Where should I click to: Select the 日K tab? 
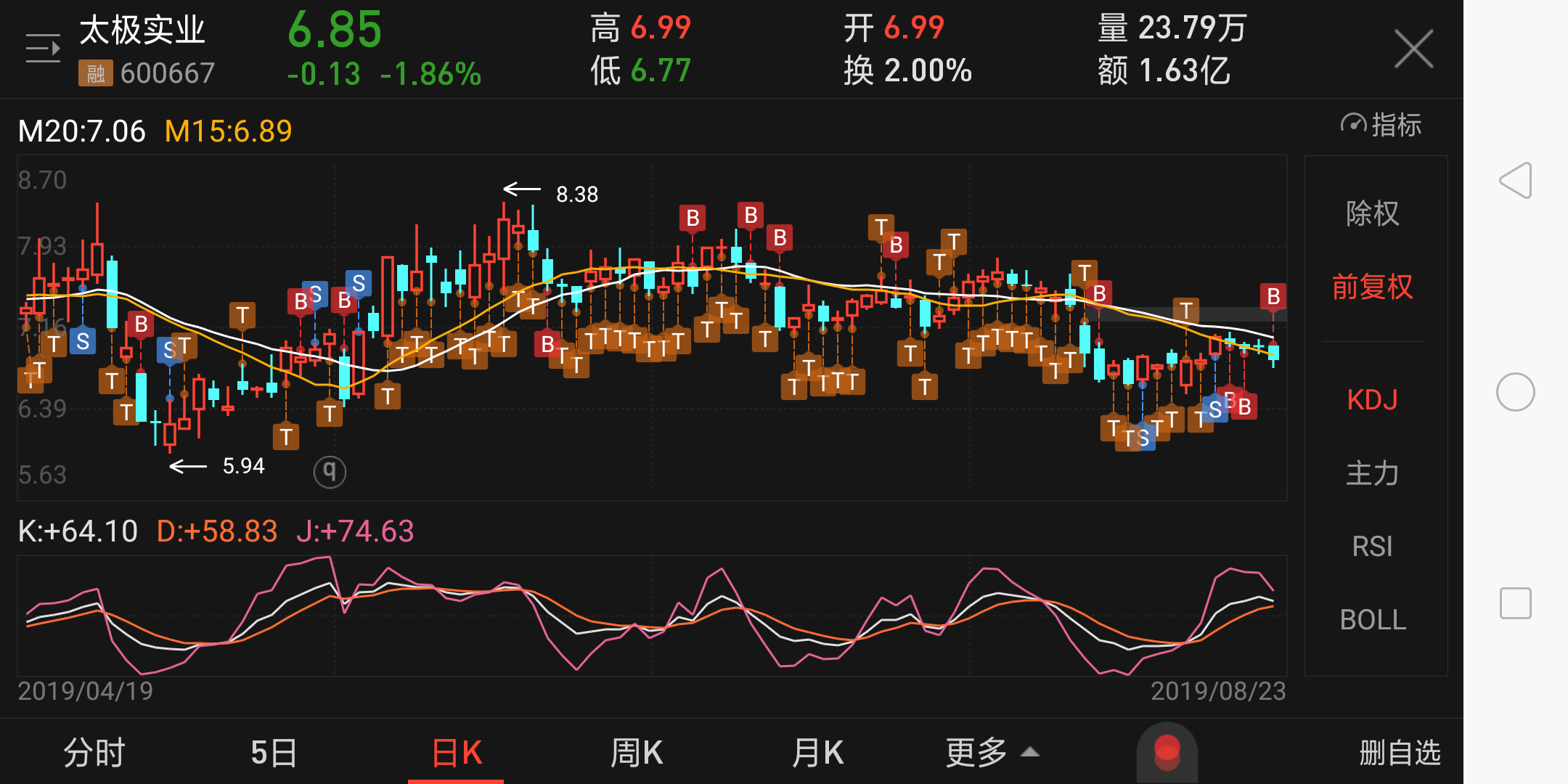[x=457, y=753]
